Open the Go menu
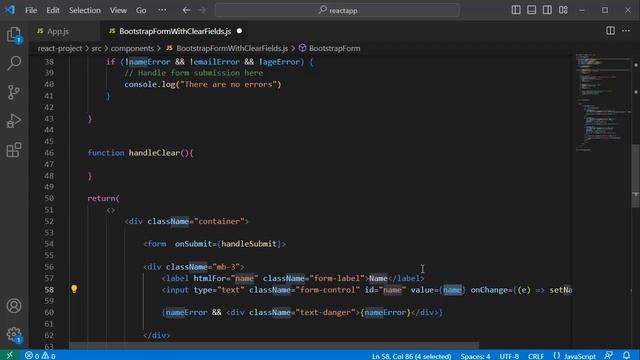640x360 pixels. [141, 10]
